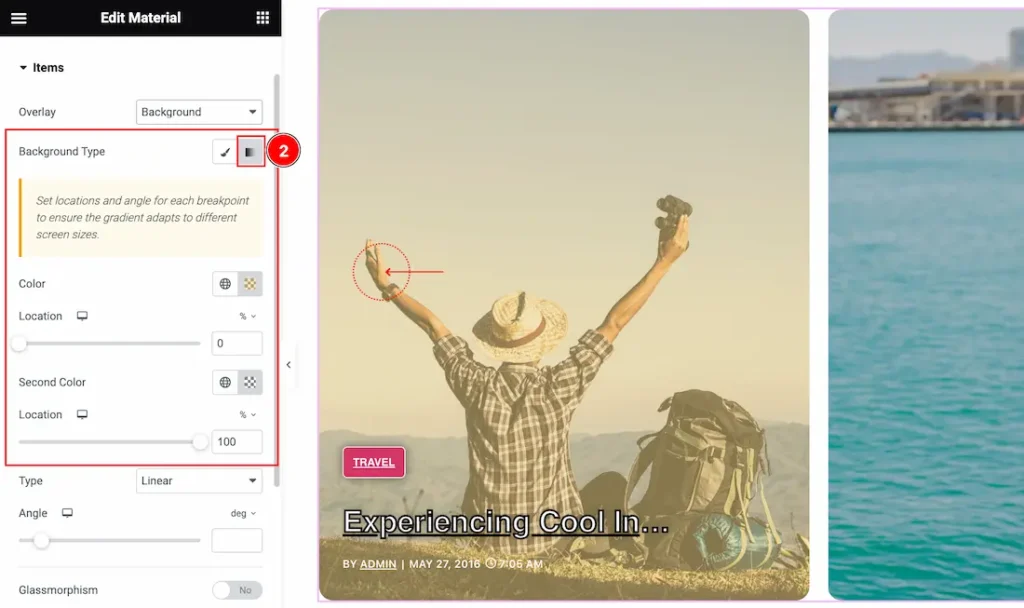Collapse the Items section
The image size is (1024, 608).
click(41, 67)
